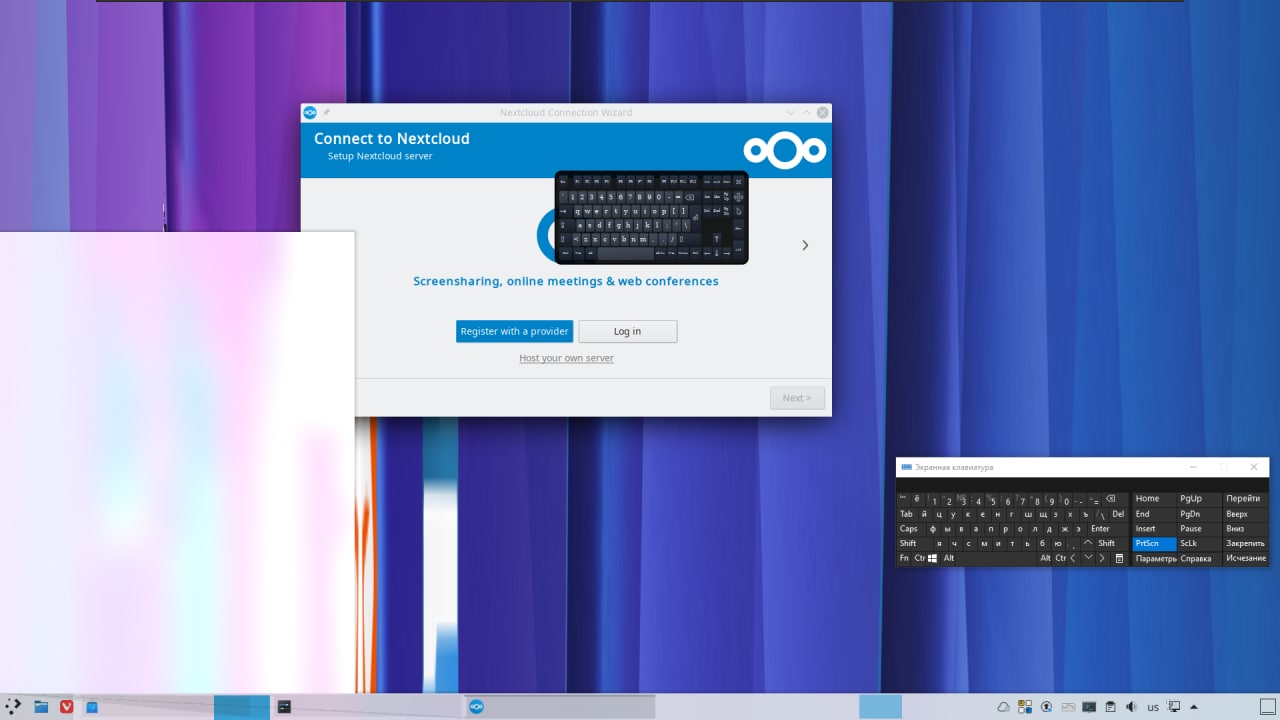Open the wizard title bar dropdown arrow
The width and height of the screenshot is (1280, 720).
coord(790,112)
